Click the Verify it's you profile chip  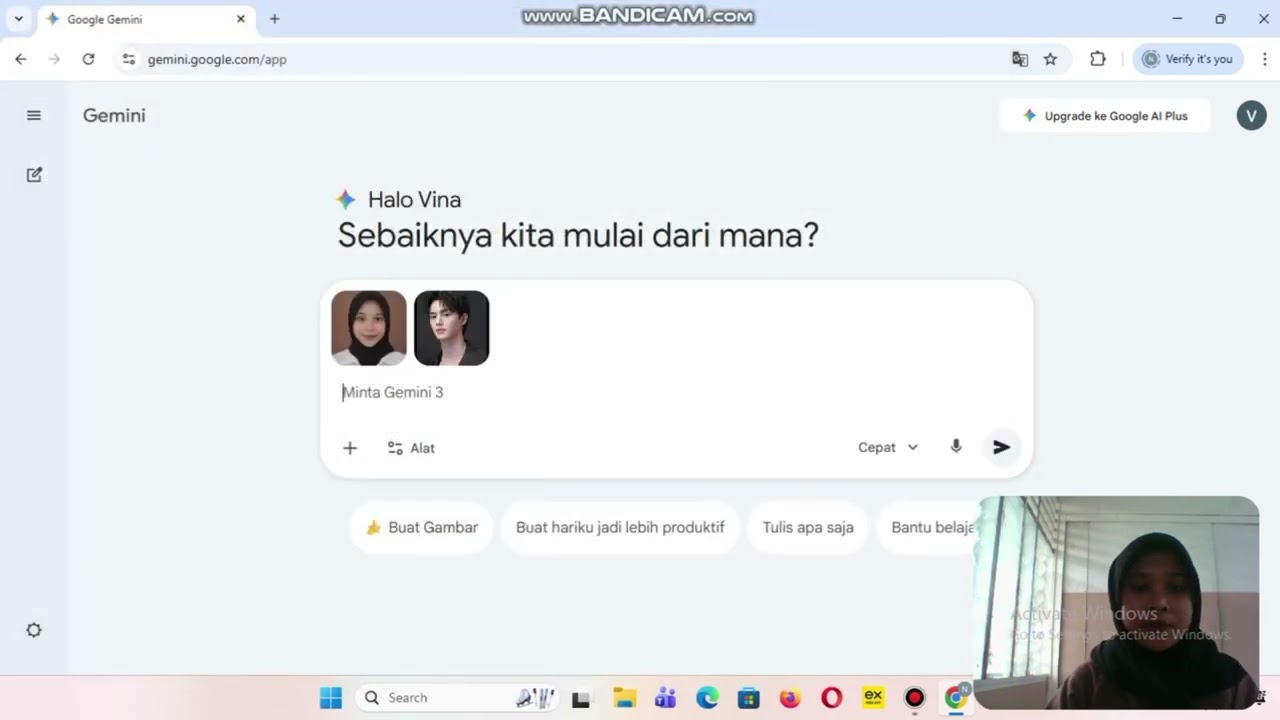pyautogui.click(x=1188, y=59)
